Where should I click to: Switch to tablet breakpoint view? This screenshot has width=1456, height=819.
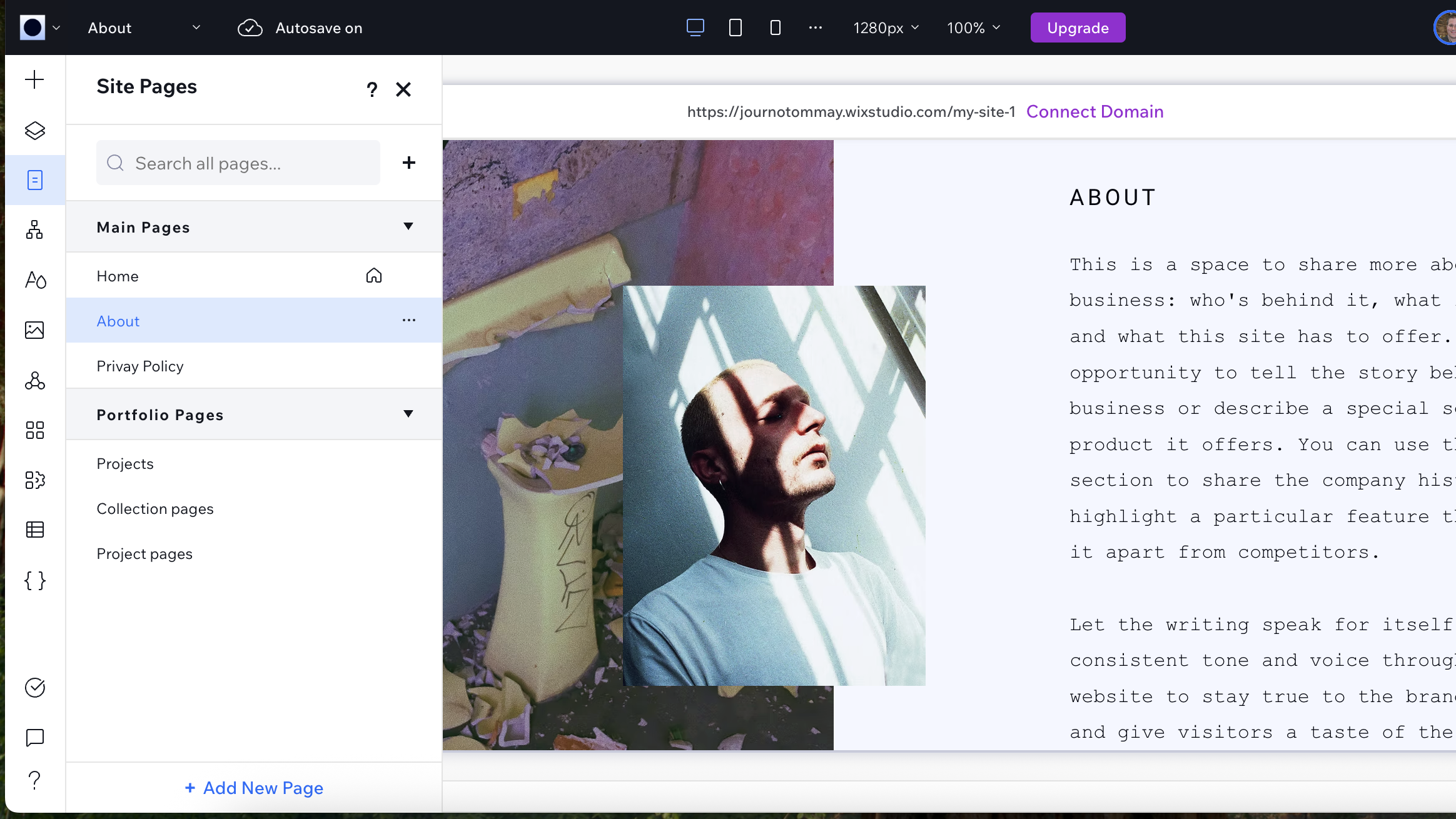click(736, 28)
